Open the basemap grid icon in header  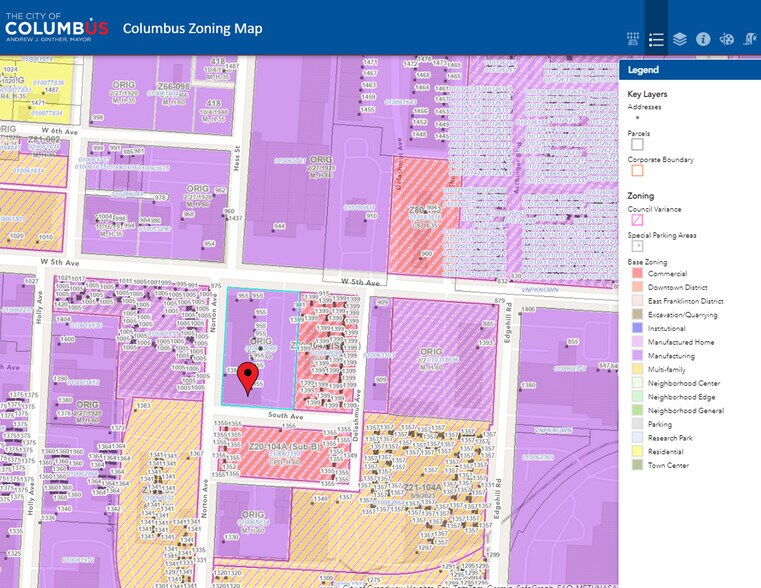(x=632, y=40)
